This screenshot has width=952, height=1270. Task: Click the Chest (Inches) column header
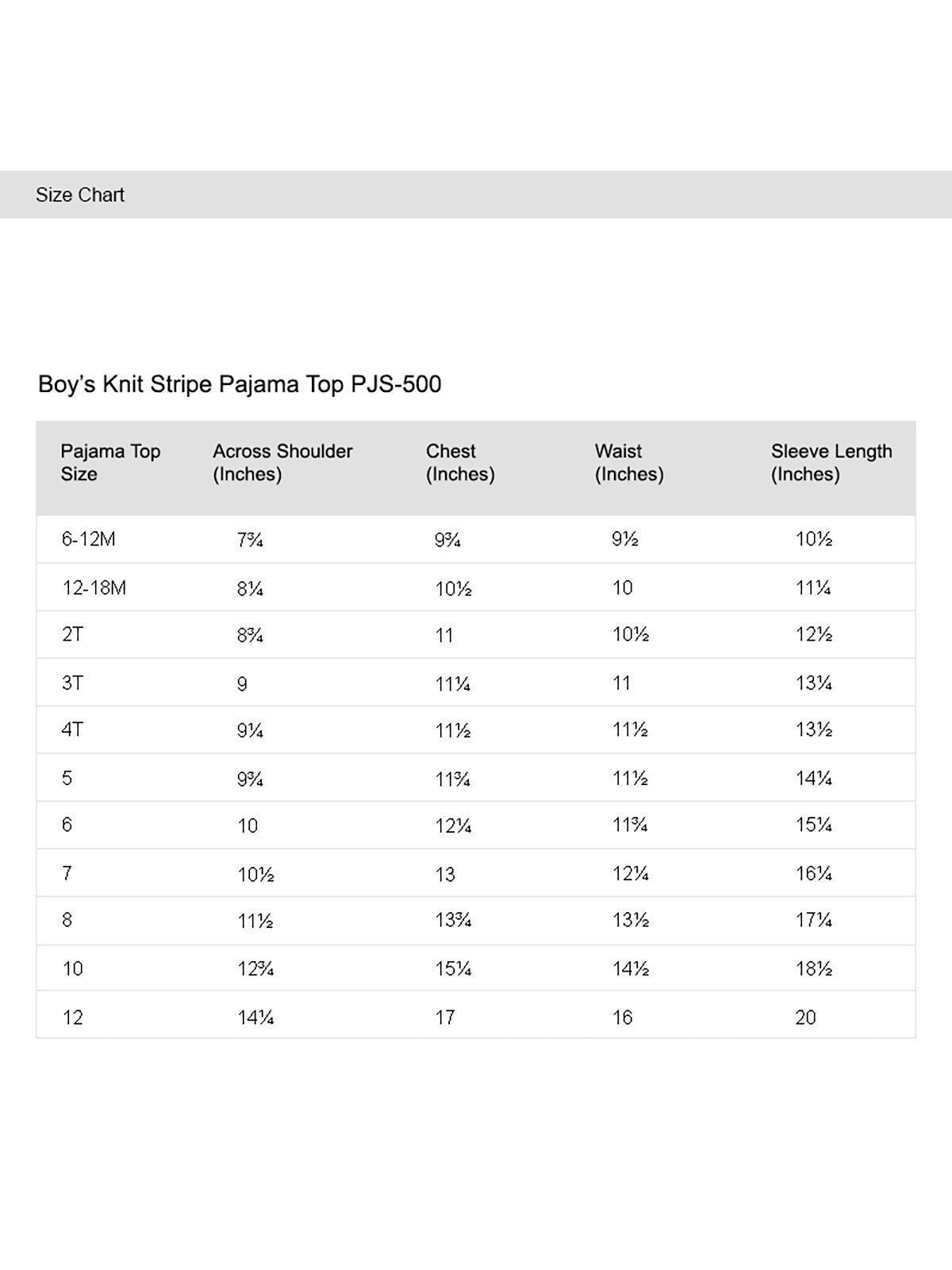coord(460,463)
